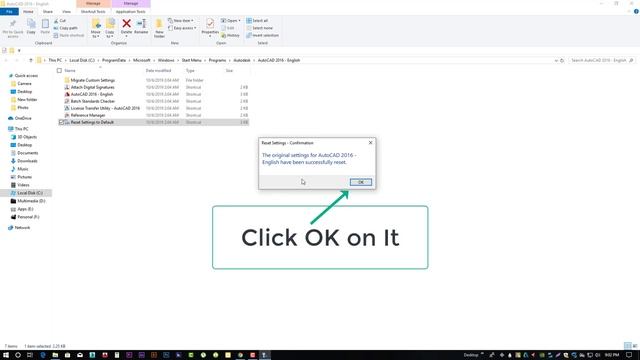Click Copy path in the ribbon
Image resolution: width=640 pixels, height=360 pixels.
click(65, 28)
